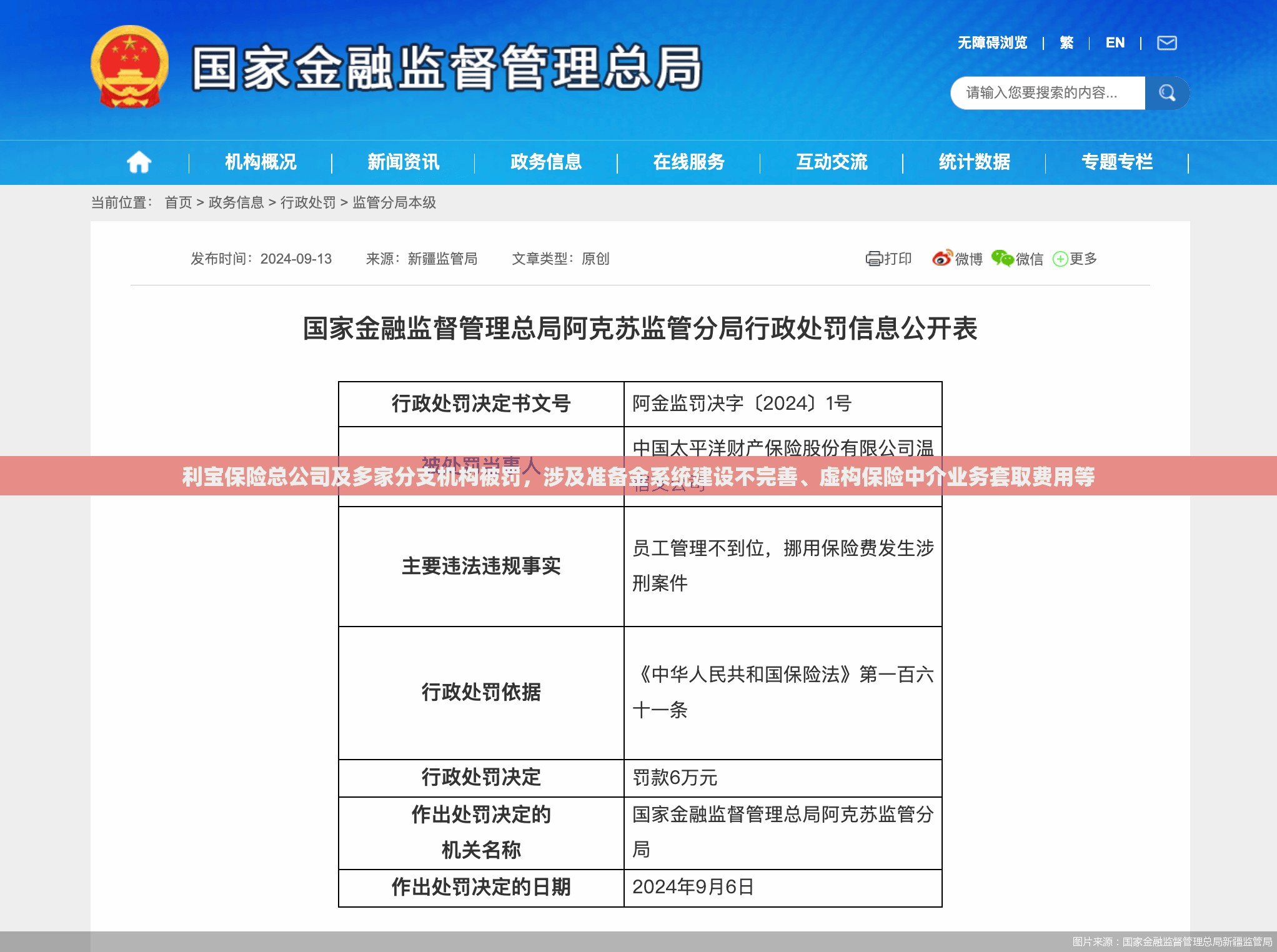The height and width of the screenshot is (952, 1277).
Task: Click the search input field
Action: pyautogui.click(x=1048, y=93)
